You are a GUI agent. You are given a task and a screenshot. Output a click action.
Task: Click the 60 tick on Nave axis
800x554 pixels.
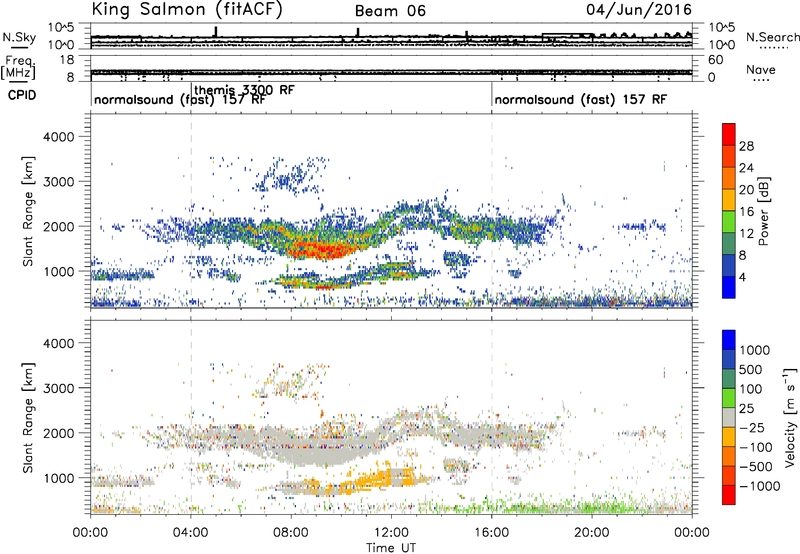click(715, 60)
